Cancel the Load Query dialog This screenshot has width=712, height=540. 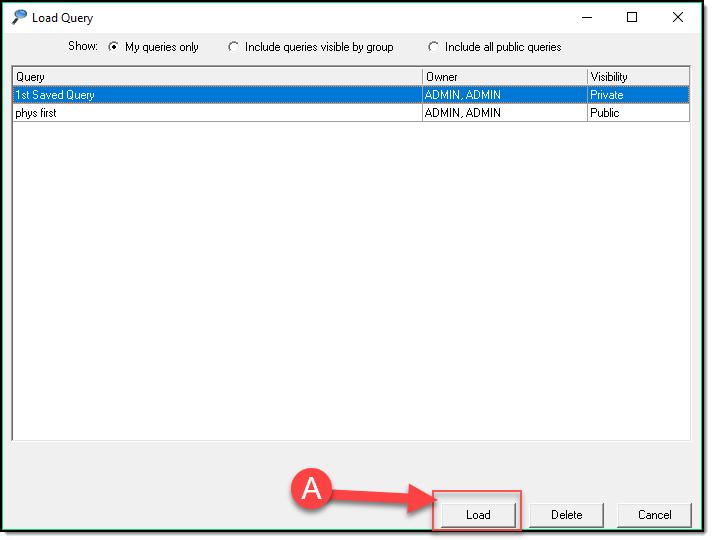click(x=654, y=515)
